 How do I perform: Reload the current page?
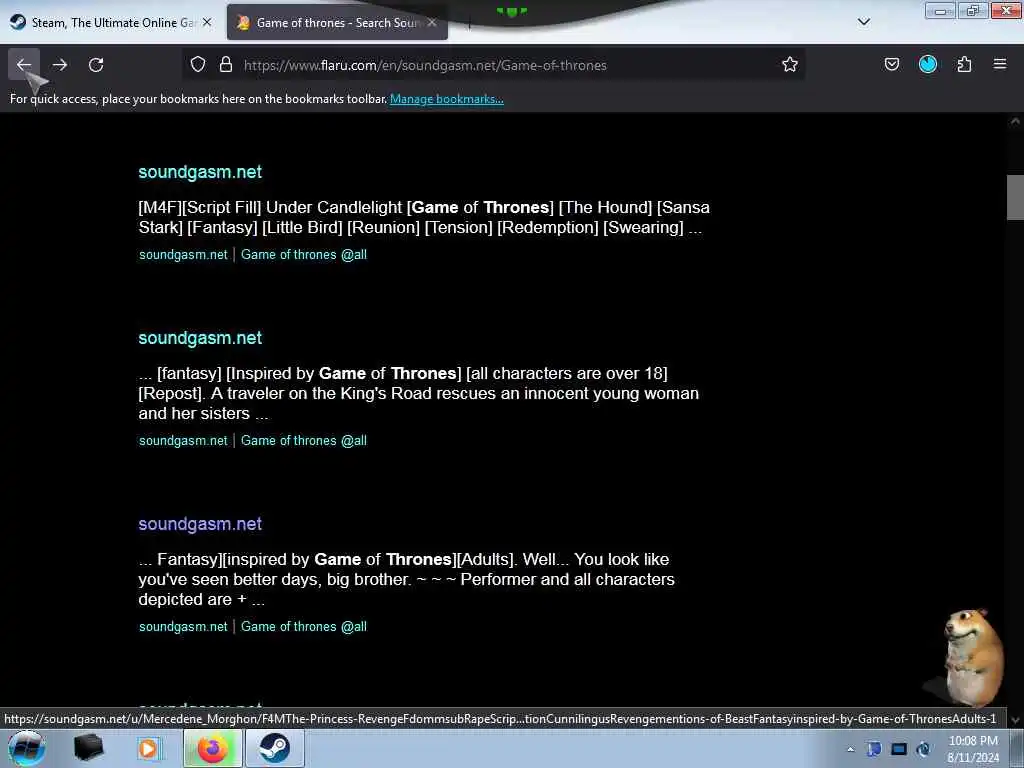(96, 65)
